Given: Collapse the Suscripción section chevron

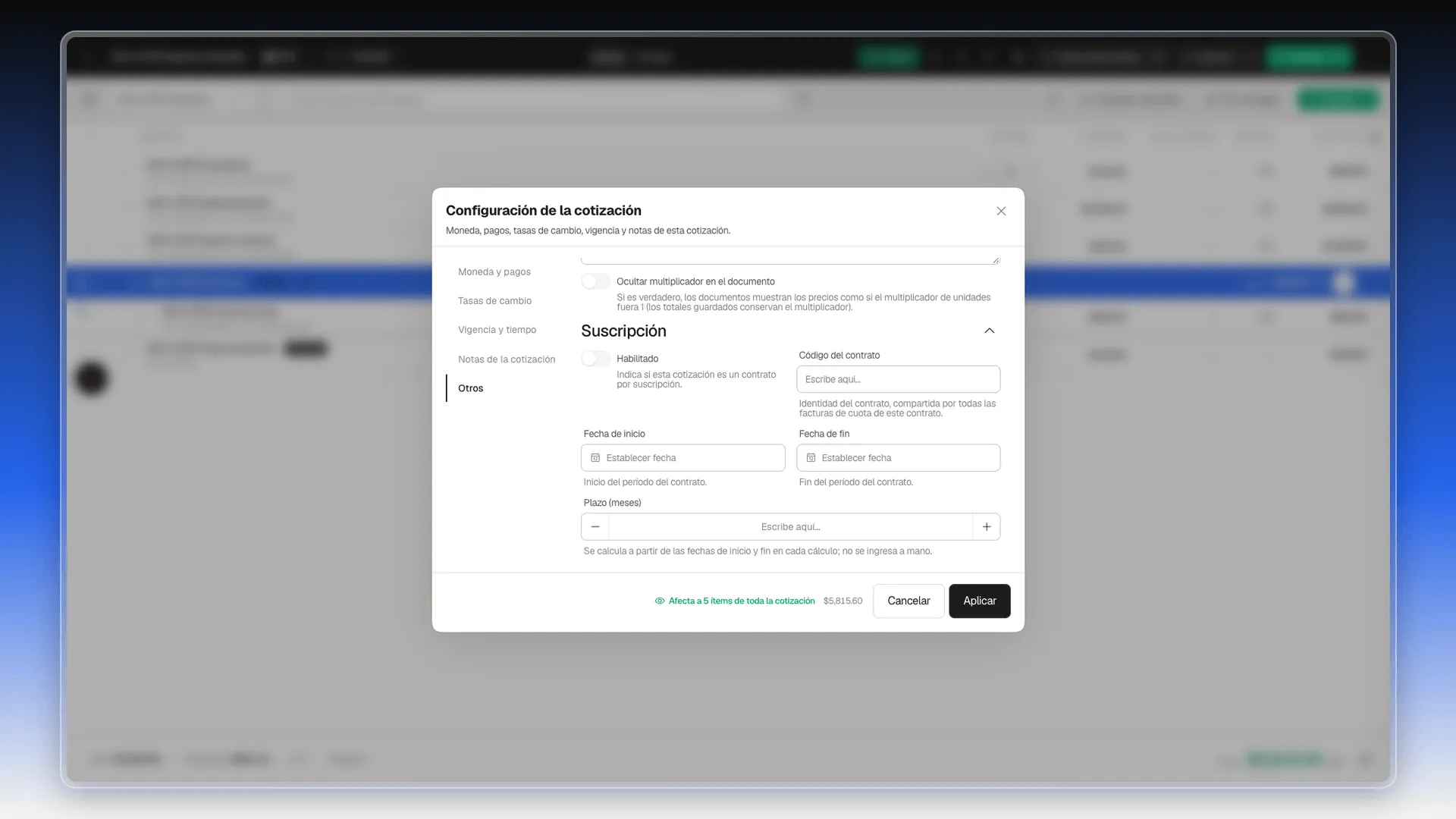Looking at the screenshot, I should coord(989,331).
